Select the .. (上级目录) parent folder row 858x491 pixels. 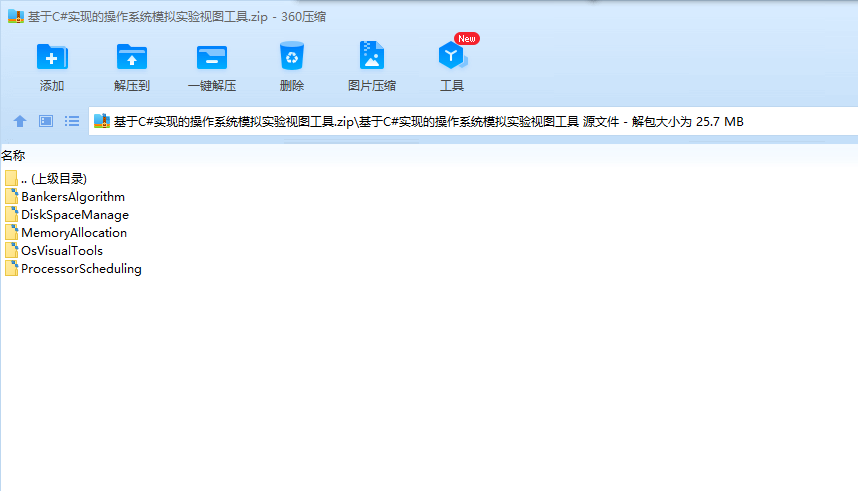46,178
